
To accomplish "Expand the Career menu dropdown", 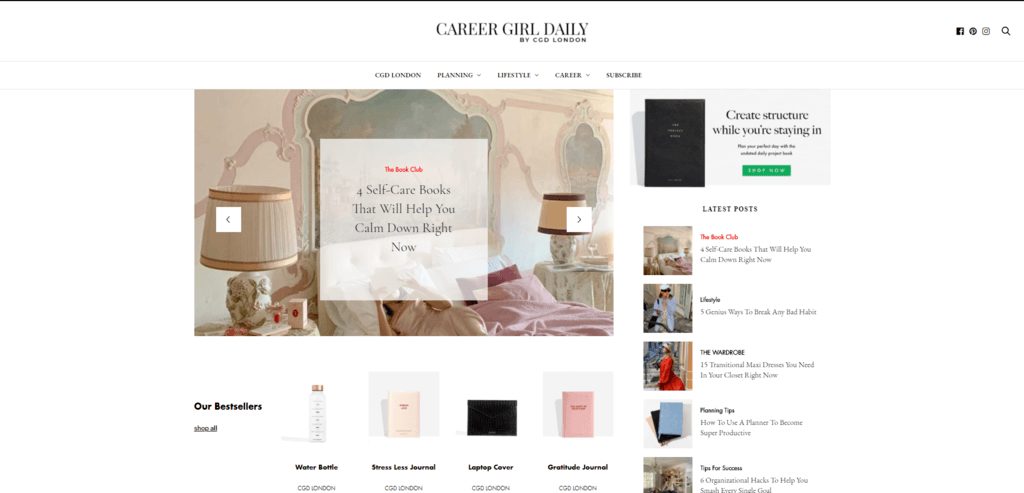I will (572, 75).
